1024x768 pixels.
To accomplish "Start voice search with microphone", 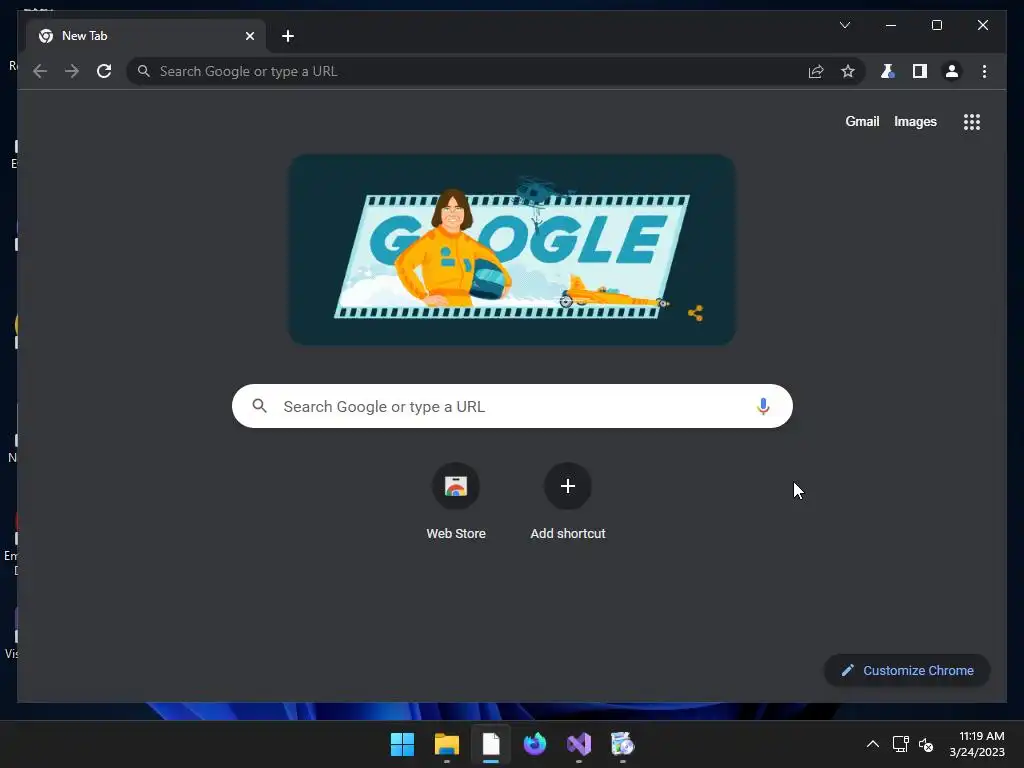I will pos(763,406).
